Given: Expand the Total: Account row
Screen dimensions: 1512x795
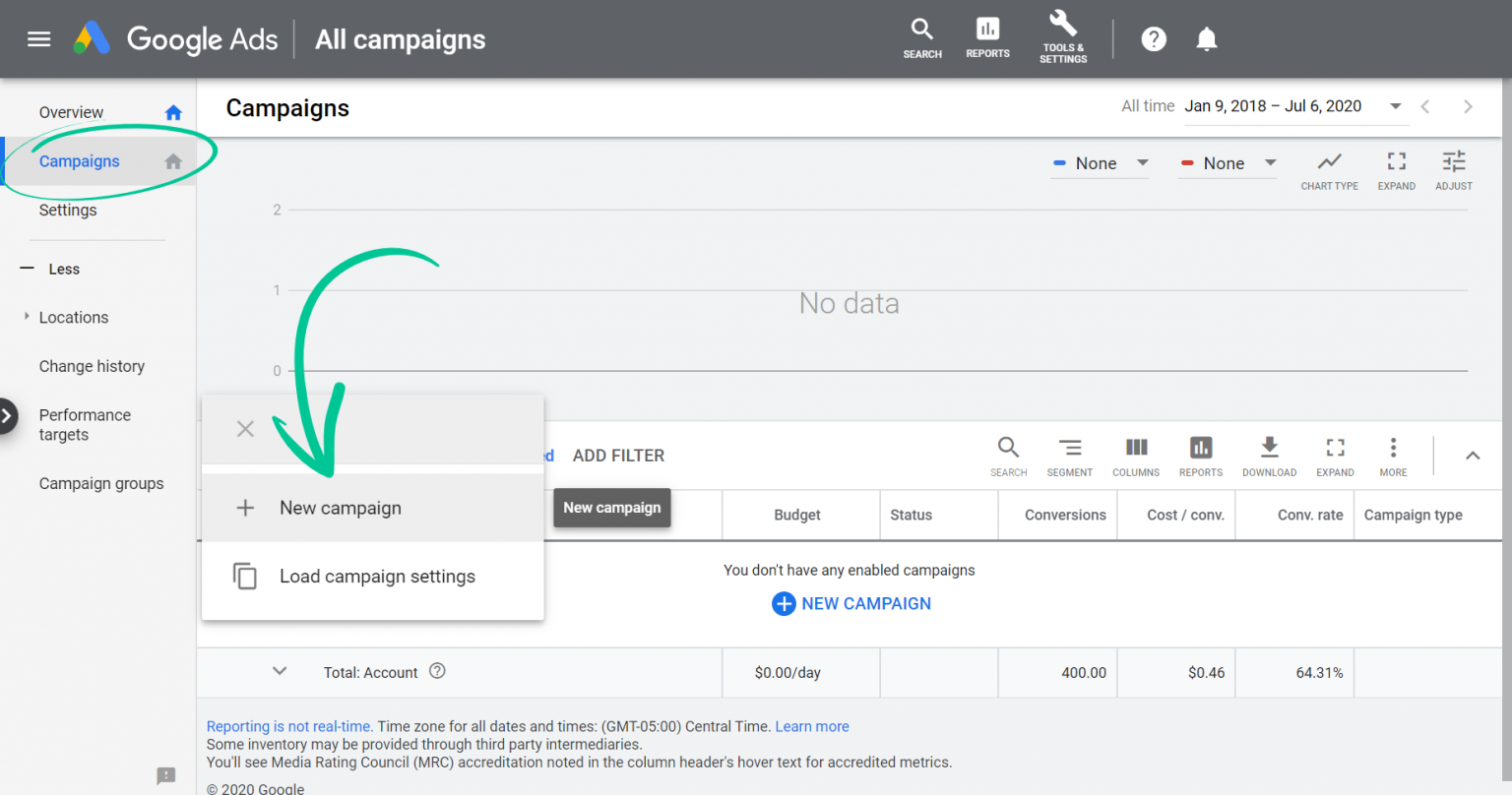Looking at the screenshot, I should point(279,671).
